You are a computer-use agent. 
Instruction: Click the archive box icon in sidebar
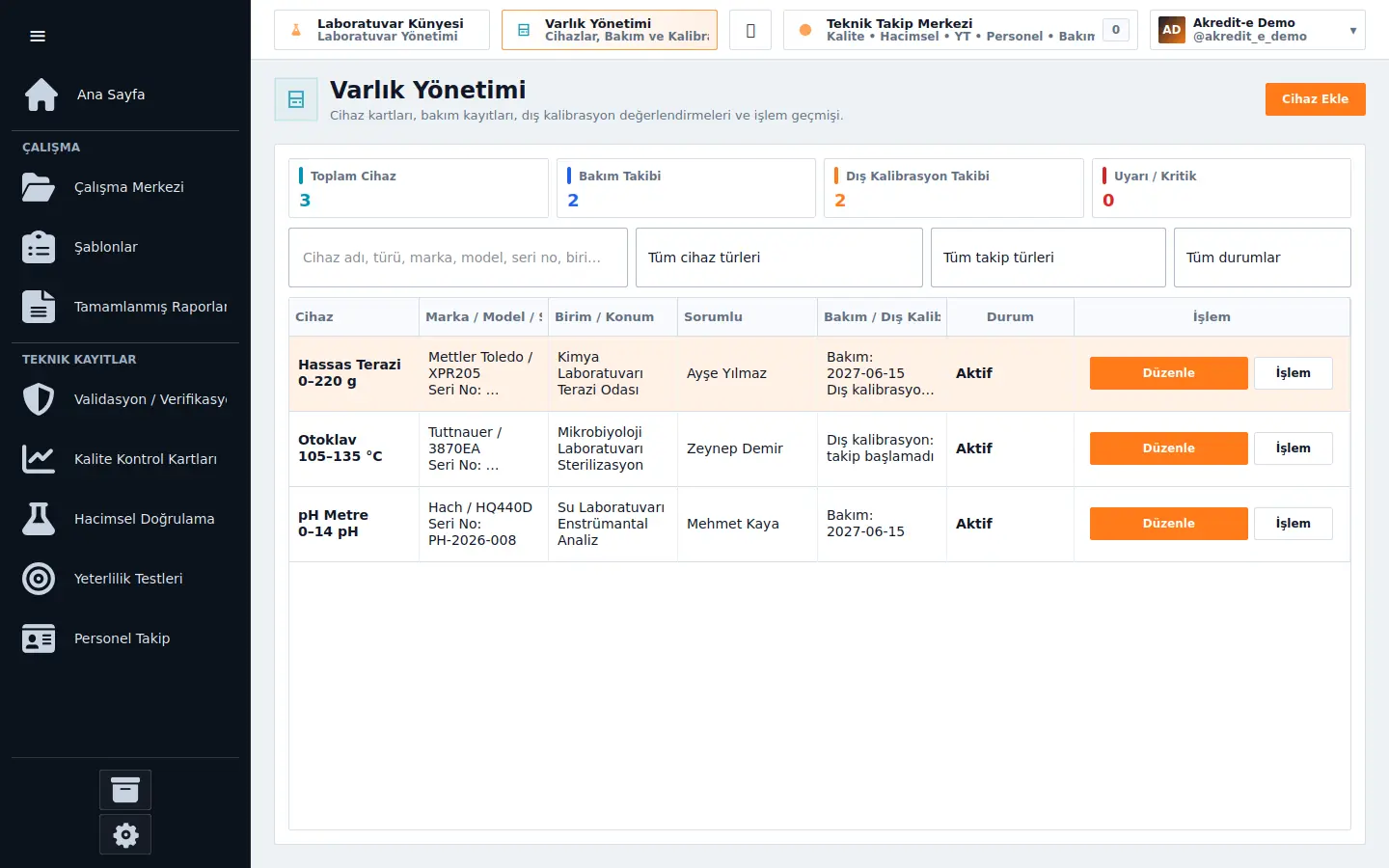[125, 790]
